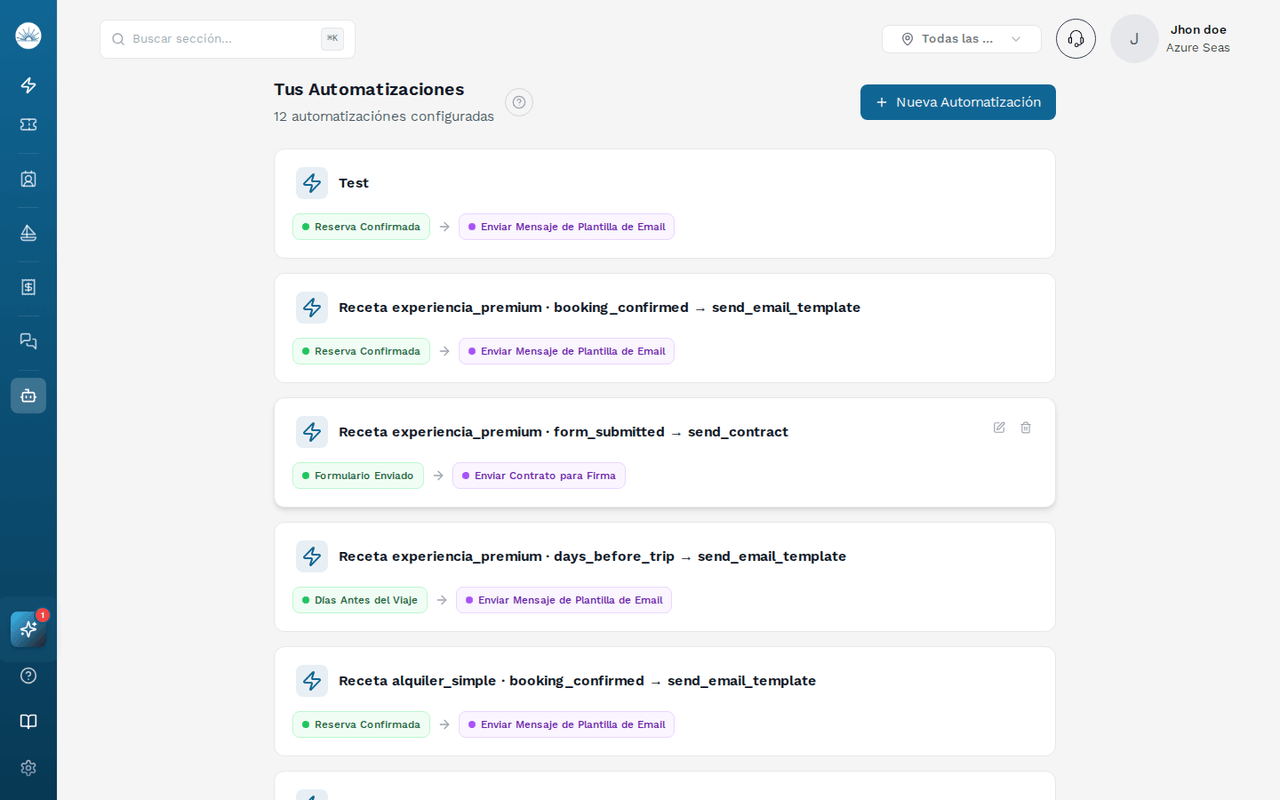Open the dollar receipt icon in sidebar

(28, 287)
